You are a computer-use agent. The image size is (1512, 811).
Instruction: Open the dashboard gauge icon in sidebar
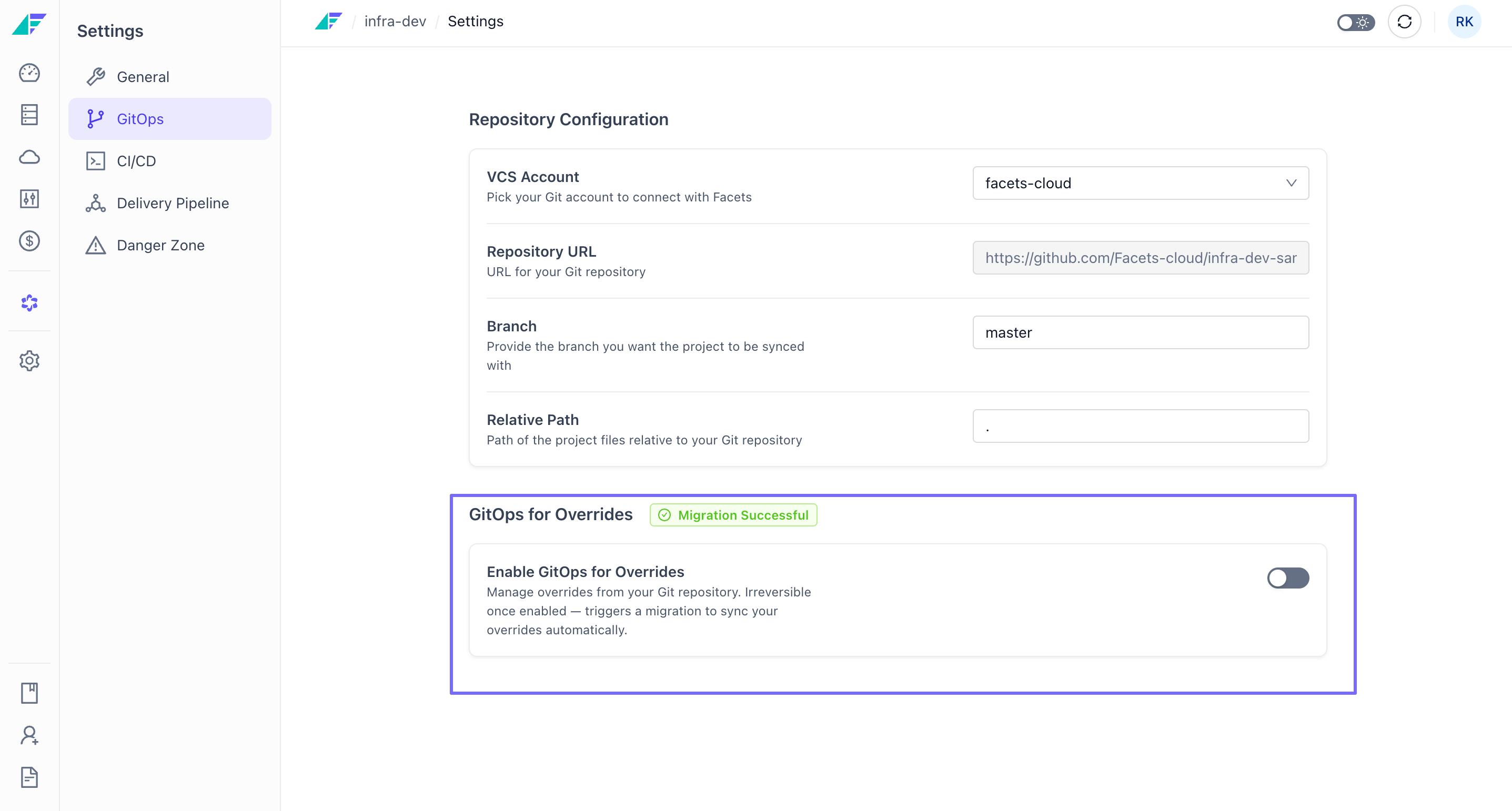click(x=29, y=73)
